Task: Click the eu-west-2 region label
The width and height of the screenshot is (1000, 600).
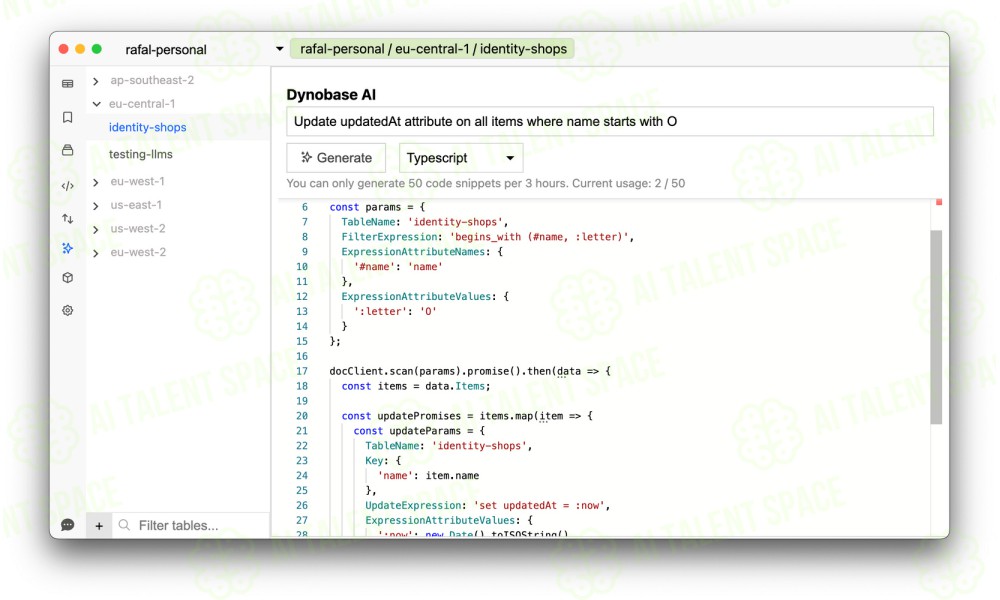Action: (x=138, y=252)
